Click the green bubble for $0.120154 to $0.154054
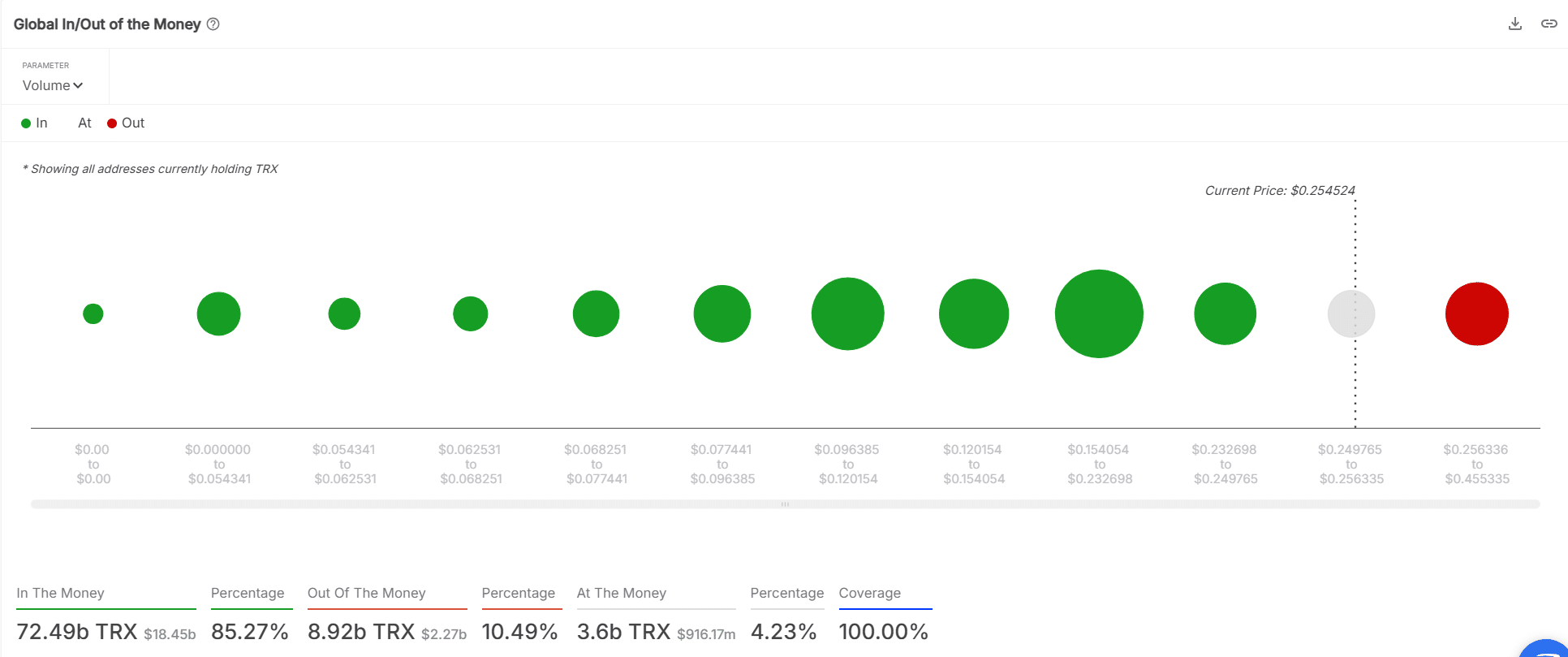 (973, 313)
